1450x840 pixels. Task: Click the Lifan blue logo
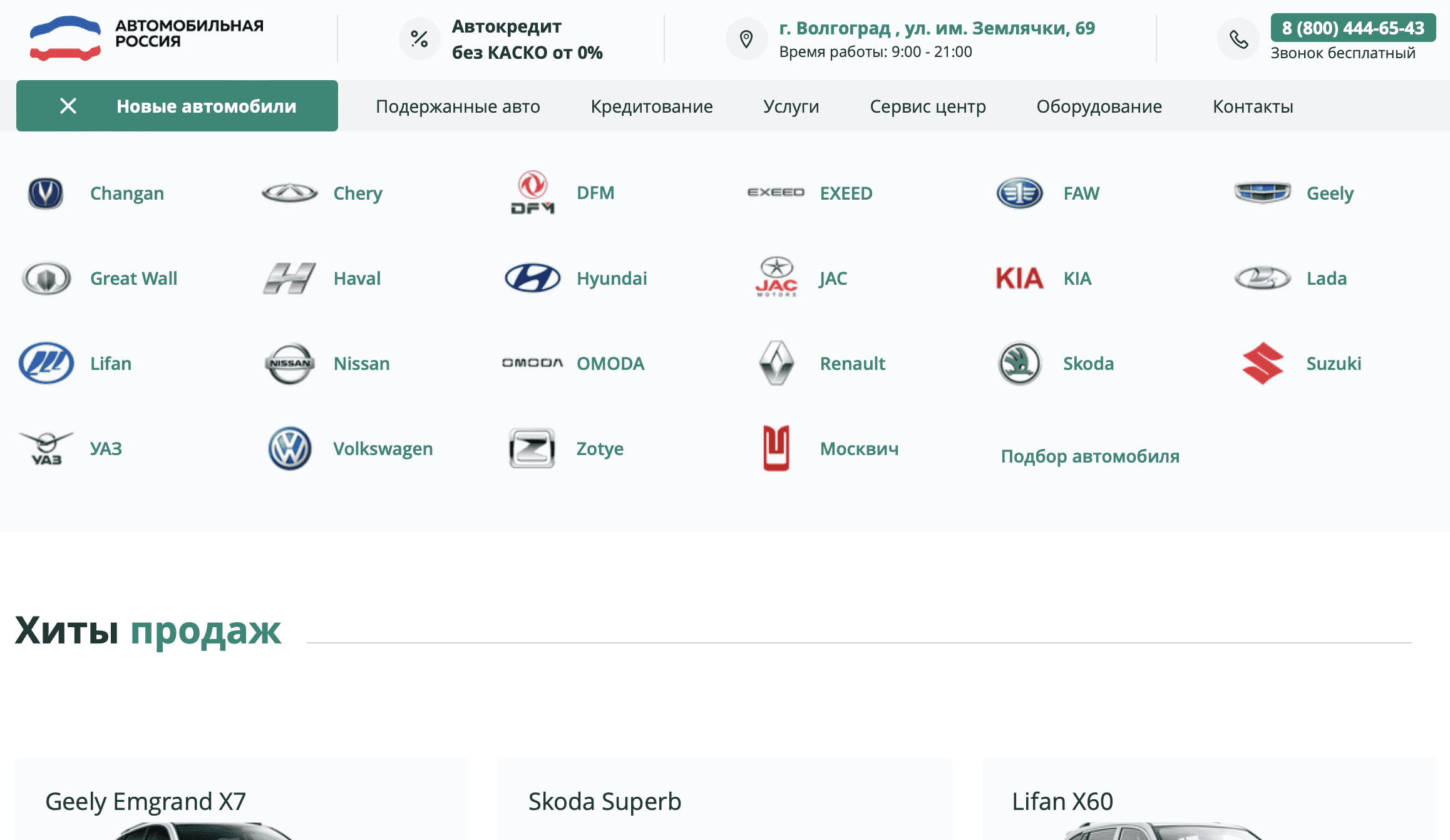pyautogui.click(x=46, y=363)
